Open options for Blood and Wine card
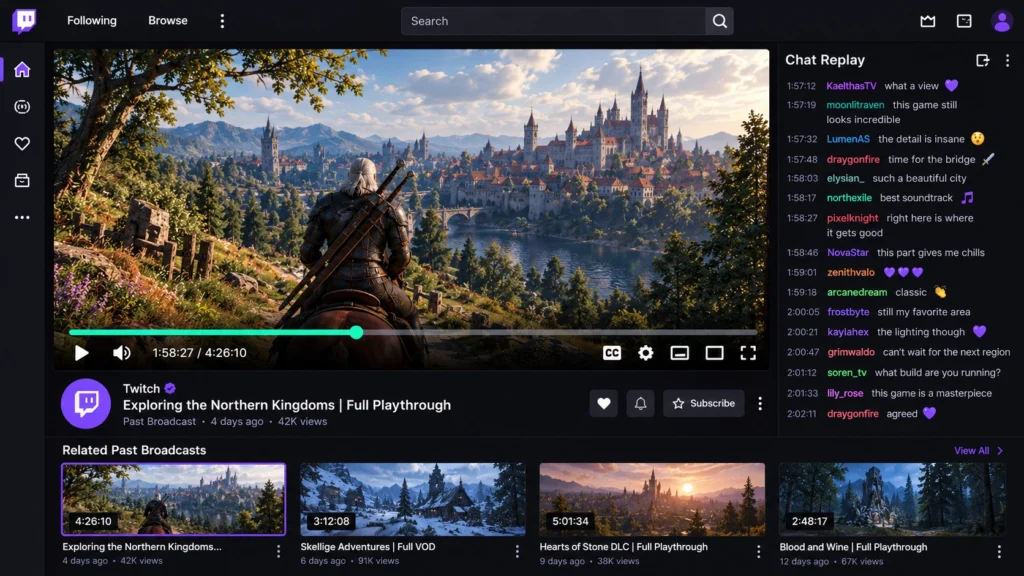 999,552
